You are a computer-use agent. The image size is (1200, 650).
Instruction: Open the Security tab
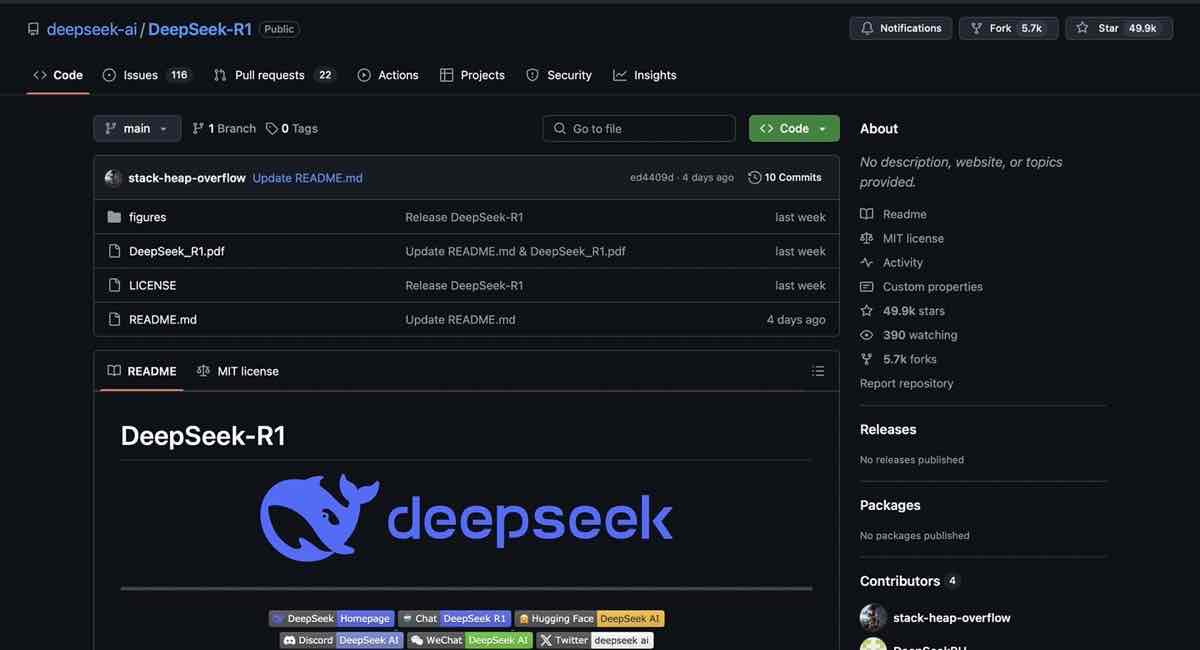pos(559,75)
